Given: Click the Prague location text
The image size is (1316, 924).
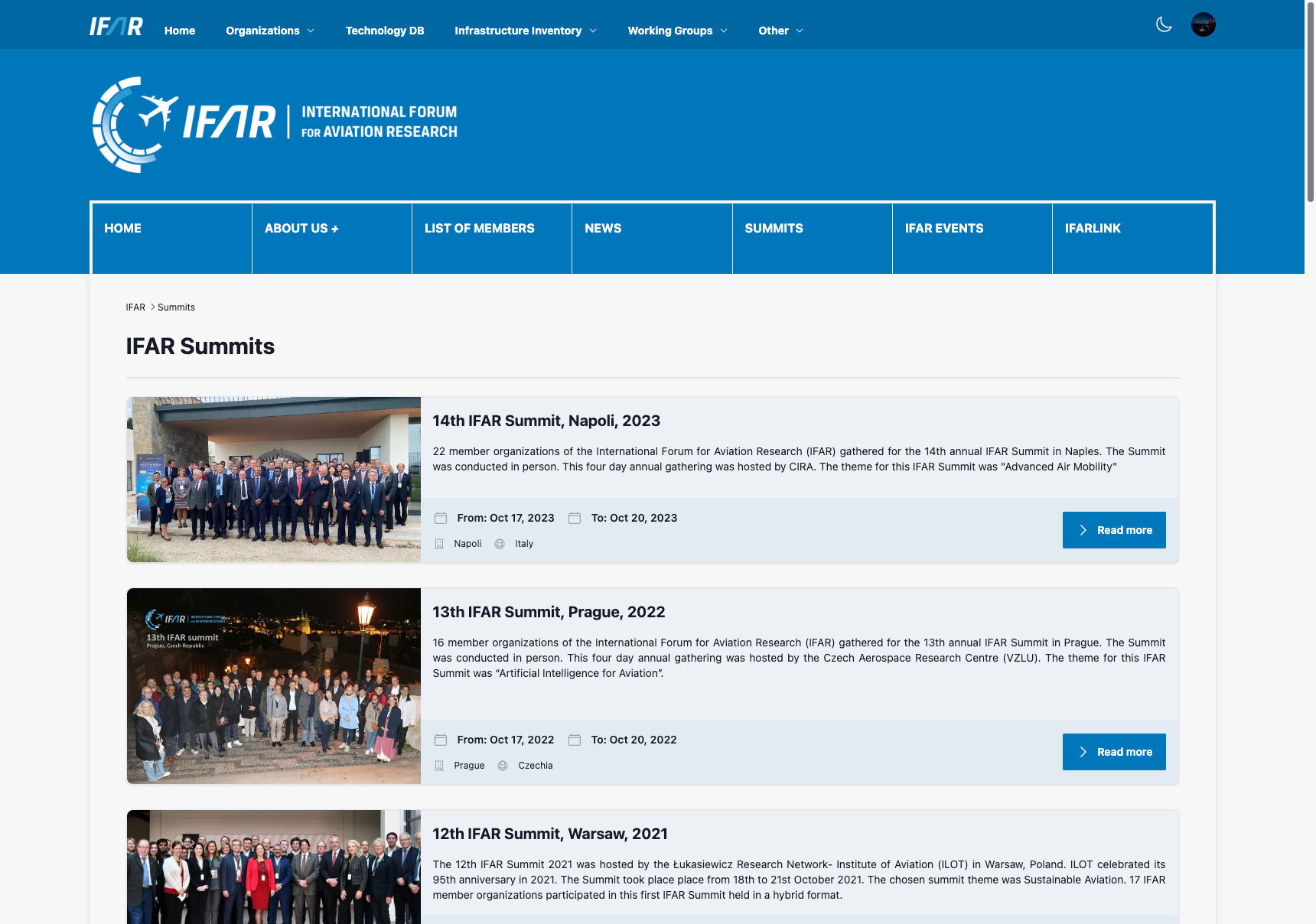Looking at the screenshot, I should pos(469,766).
